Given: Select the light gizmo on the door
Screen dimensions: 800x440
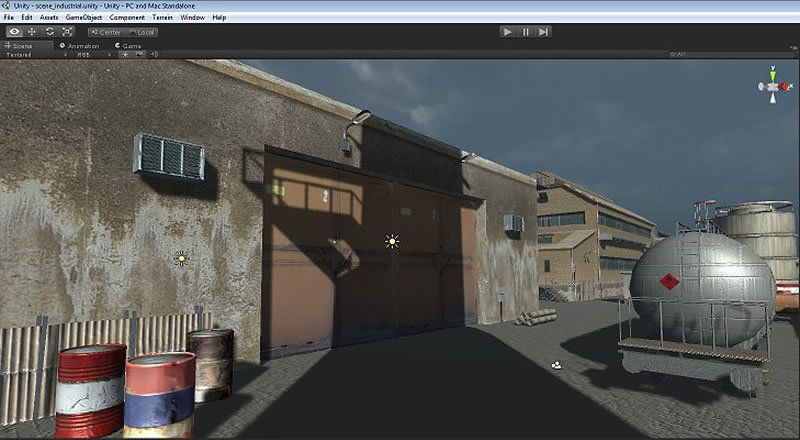Looking at the screenshot, I should pyautogui.click(x=392, y=241).
